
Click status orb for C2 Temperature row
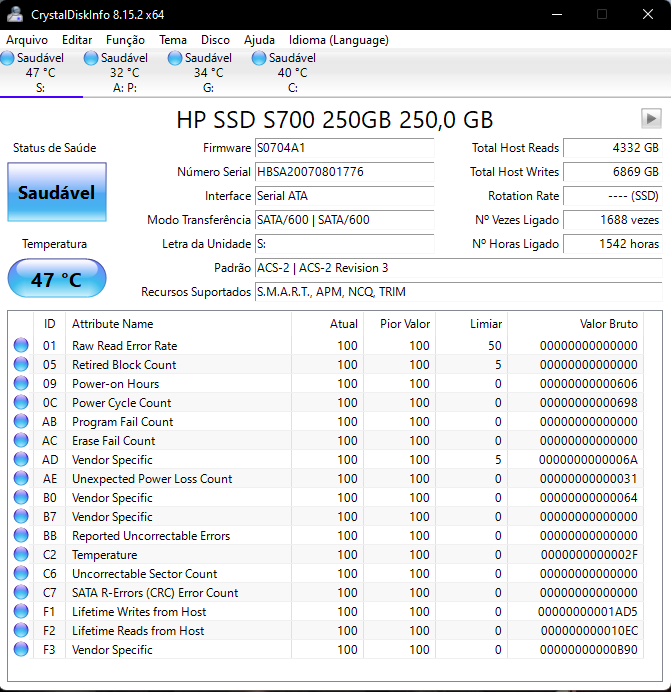(21, 554)
